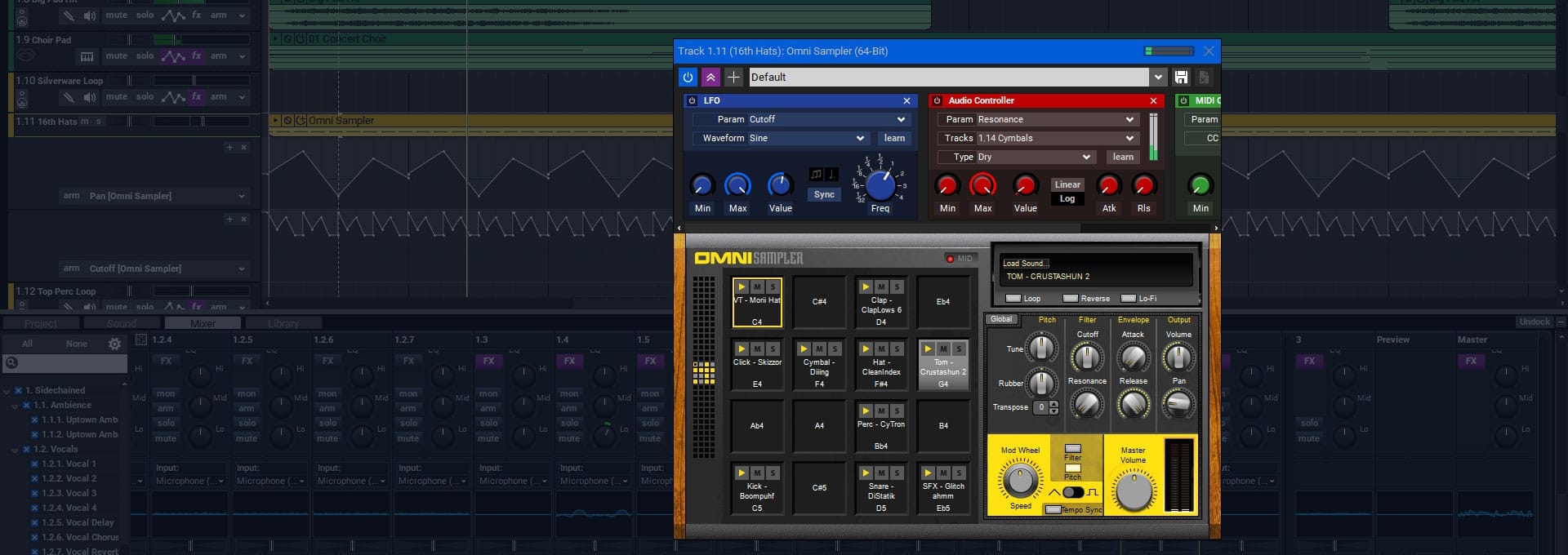This screenshot has width=1568, height=555.
Task: Toggle the LFO module power icon
Action: point(693,100)
